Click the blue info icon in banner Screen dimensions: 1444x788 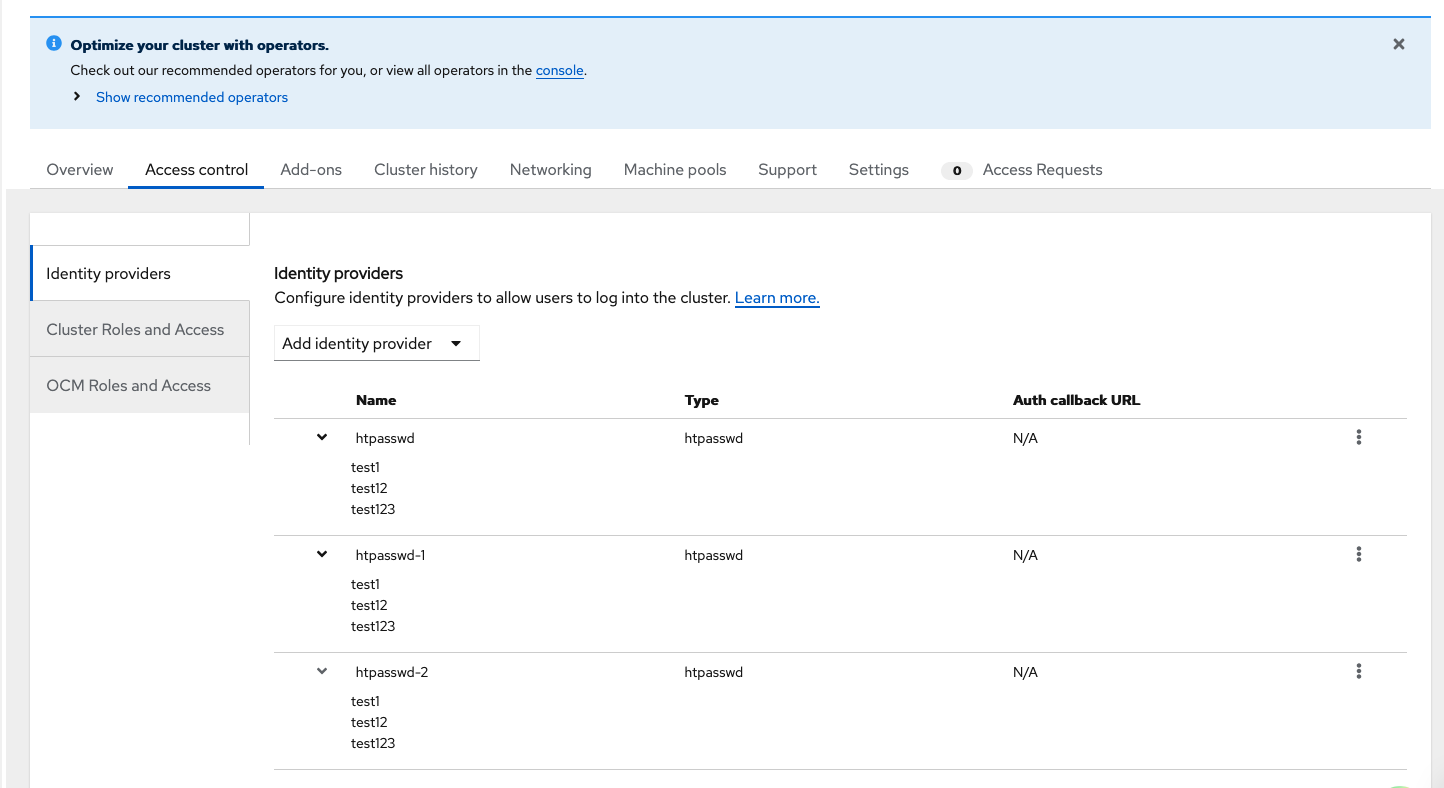pyautogui.click(x=54, y=44)
